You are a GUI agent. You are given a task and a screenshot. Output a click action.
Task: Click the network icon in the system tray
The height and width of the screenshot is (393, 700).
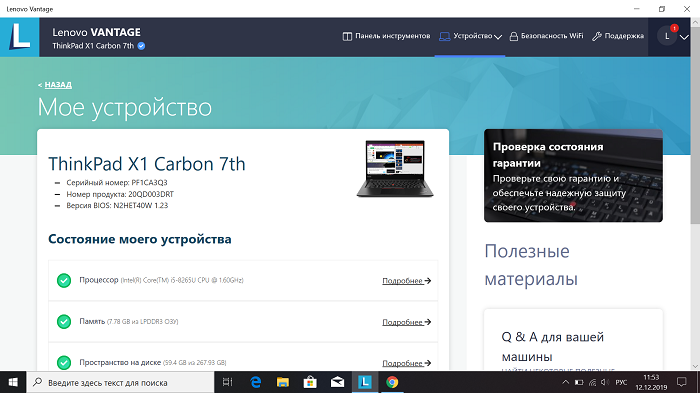point(592,382)
